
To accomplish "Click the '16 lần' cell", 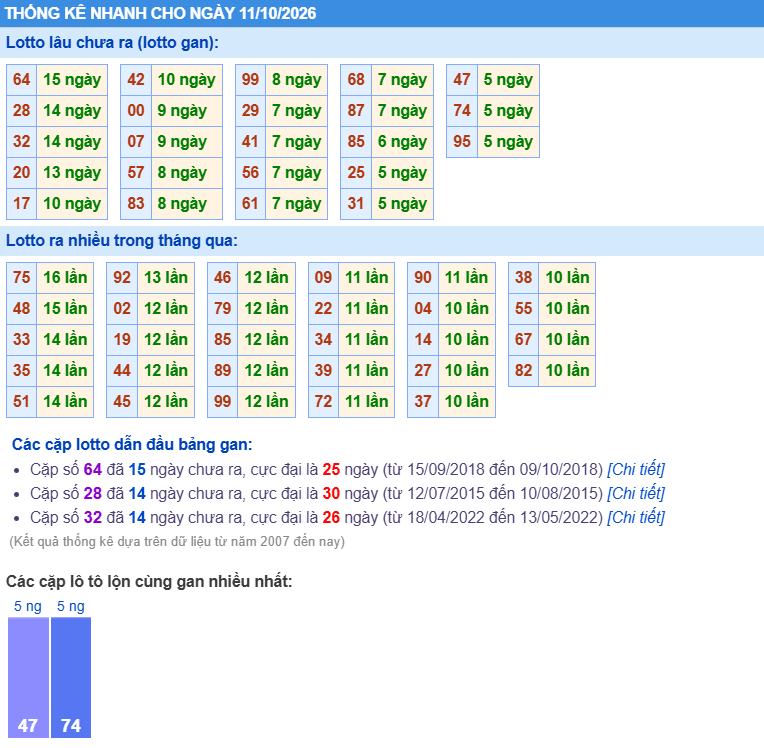I will tap(65, 278).
